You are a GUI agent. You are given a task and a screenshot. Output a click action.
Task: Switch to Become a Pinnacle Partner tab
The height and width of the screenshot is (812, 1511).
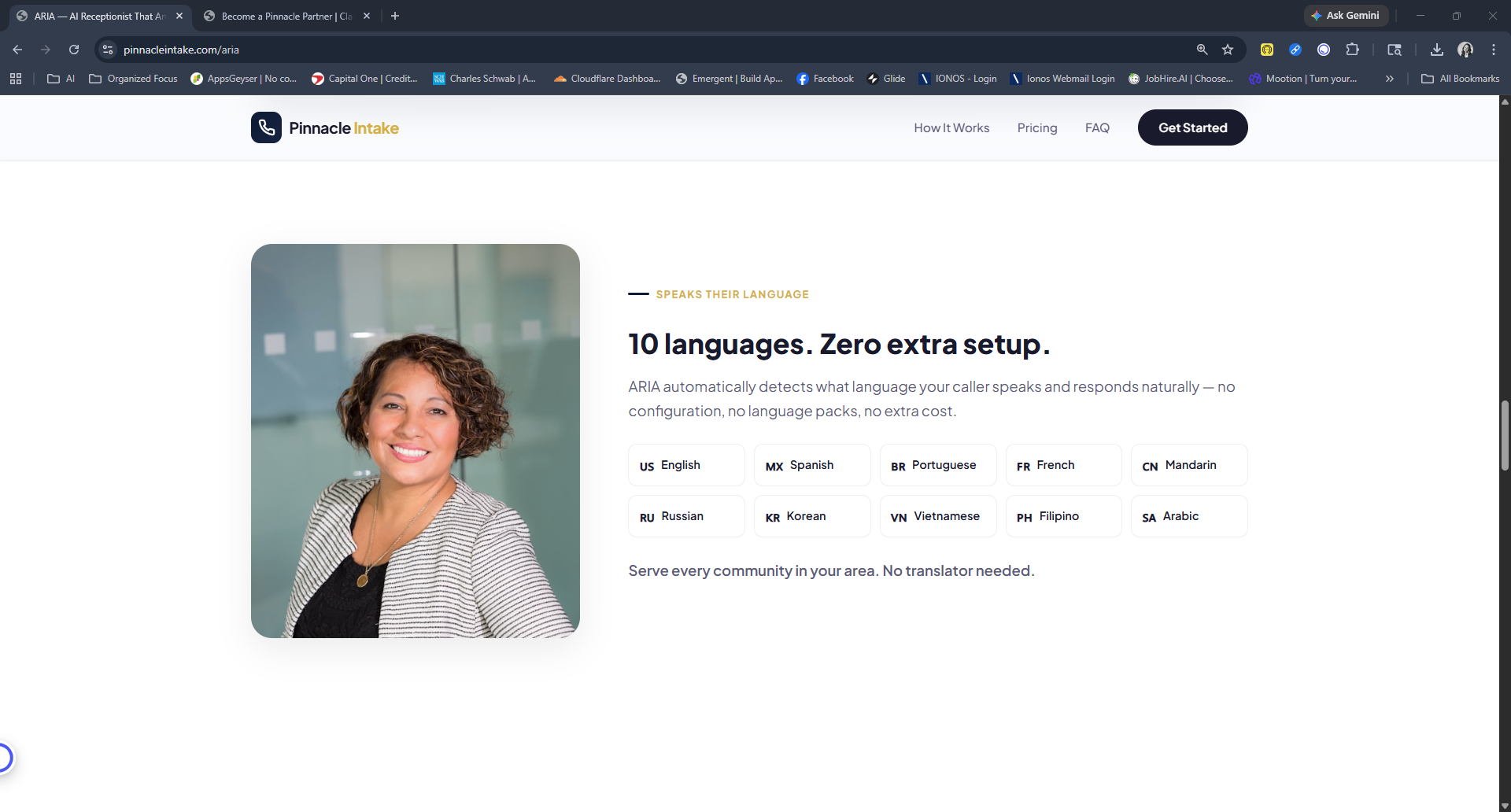click(286, 16)
